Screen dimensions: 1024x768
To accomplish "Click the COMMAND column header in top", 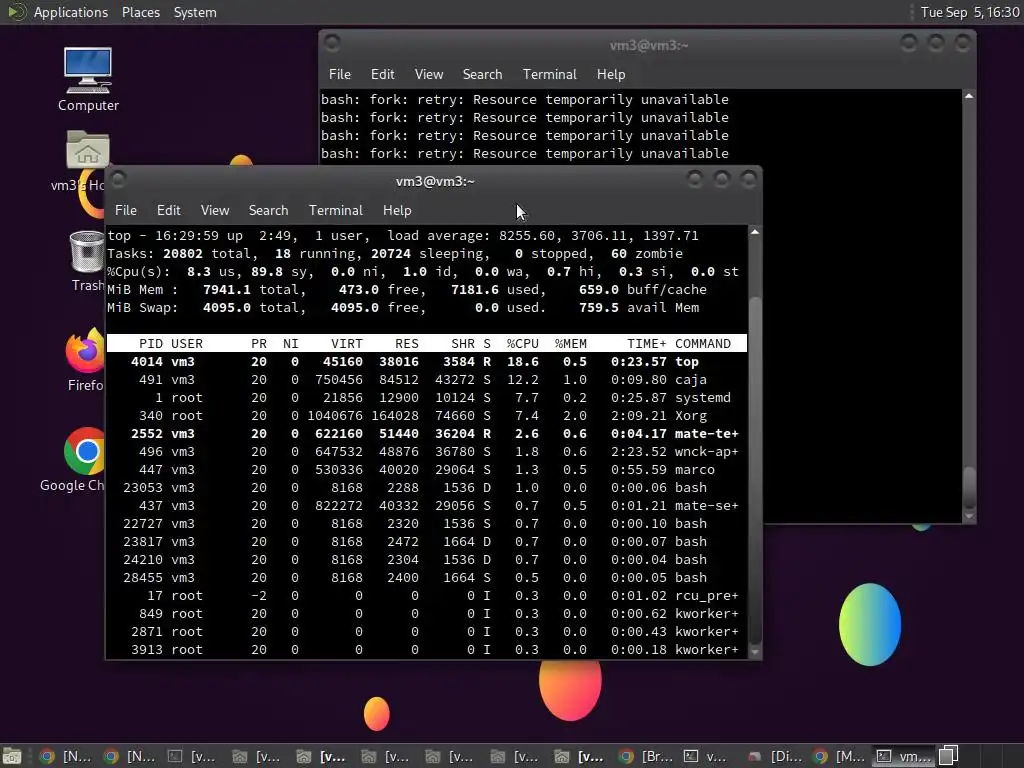I will pos(703,344).
